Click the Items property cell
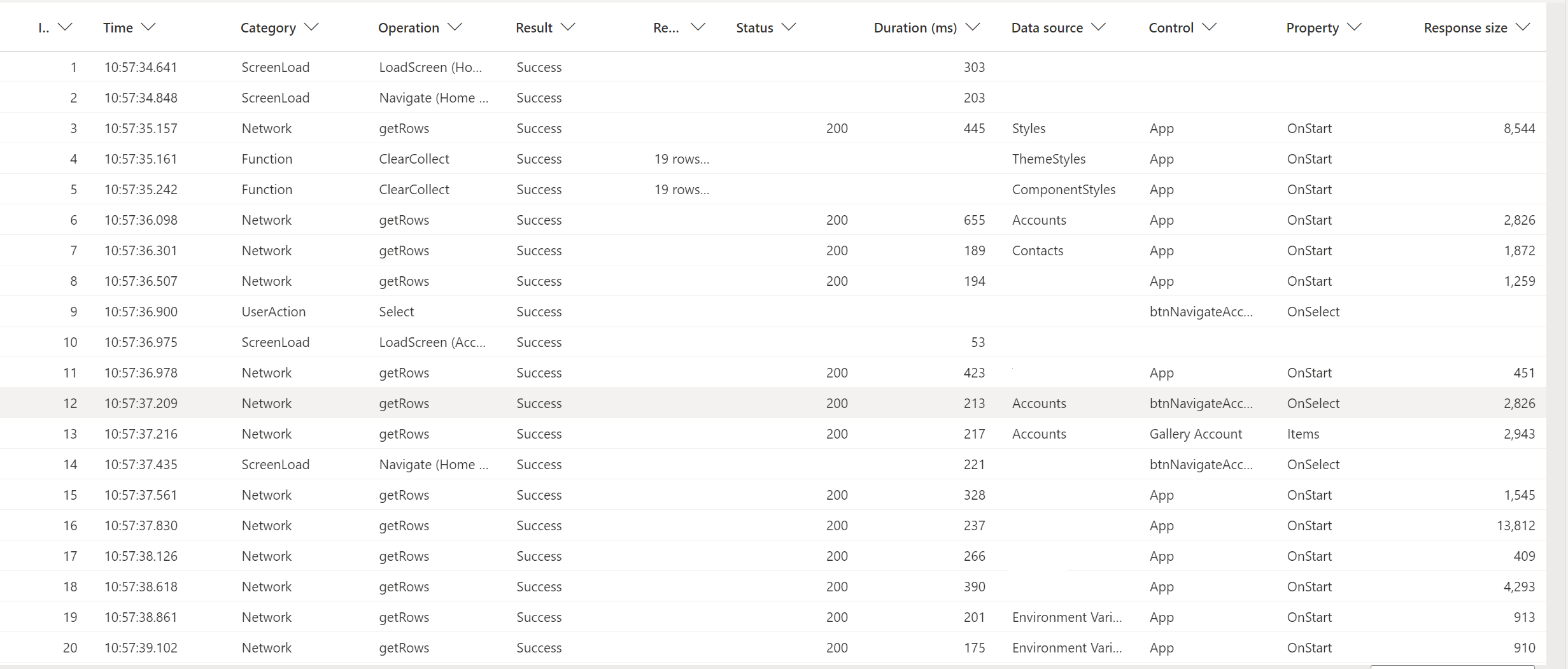Viewport: 1568px width, 669px height. 1303,434
